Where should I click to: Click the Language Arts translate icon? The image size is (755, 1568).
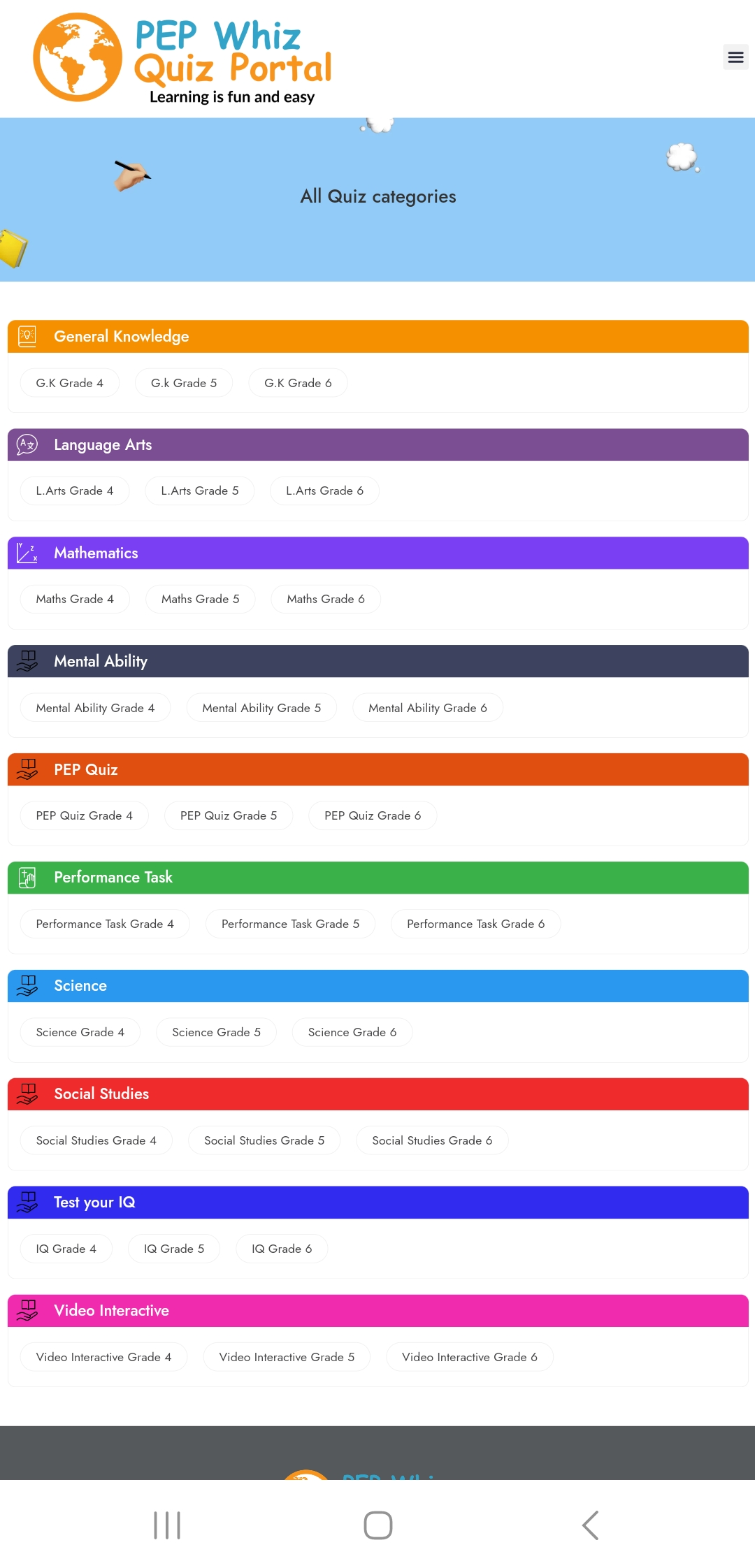[x=27, y=444]
